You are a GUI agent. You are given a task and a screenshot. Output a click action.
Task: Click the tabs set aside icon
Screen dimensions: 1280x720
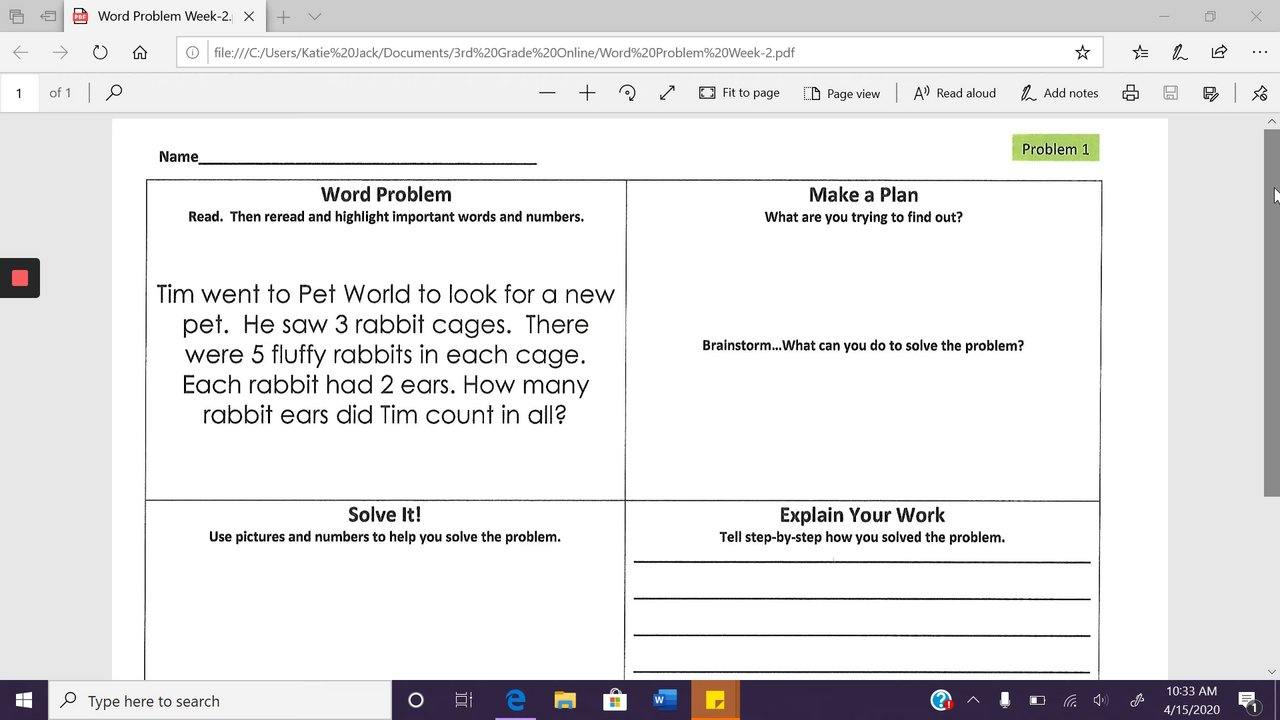point(16,17)
